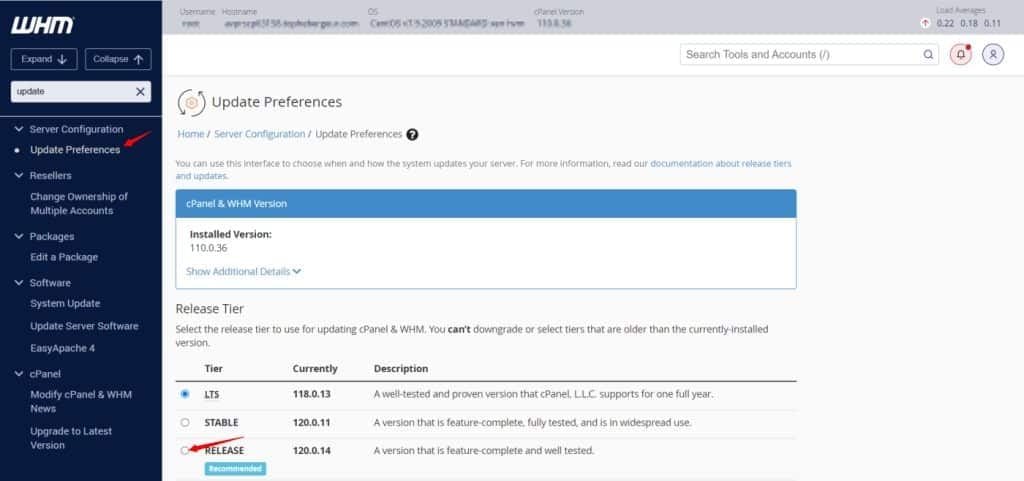Click the WHM logo

pos(42,25)
